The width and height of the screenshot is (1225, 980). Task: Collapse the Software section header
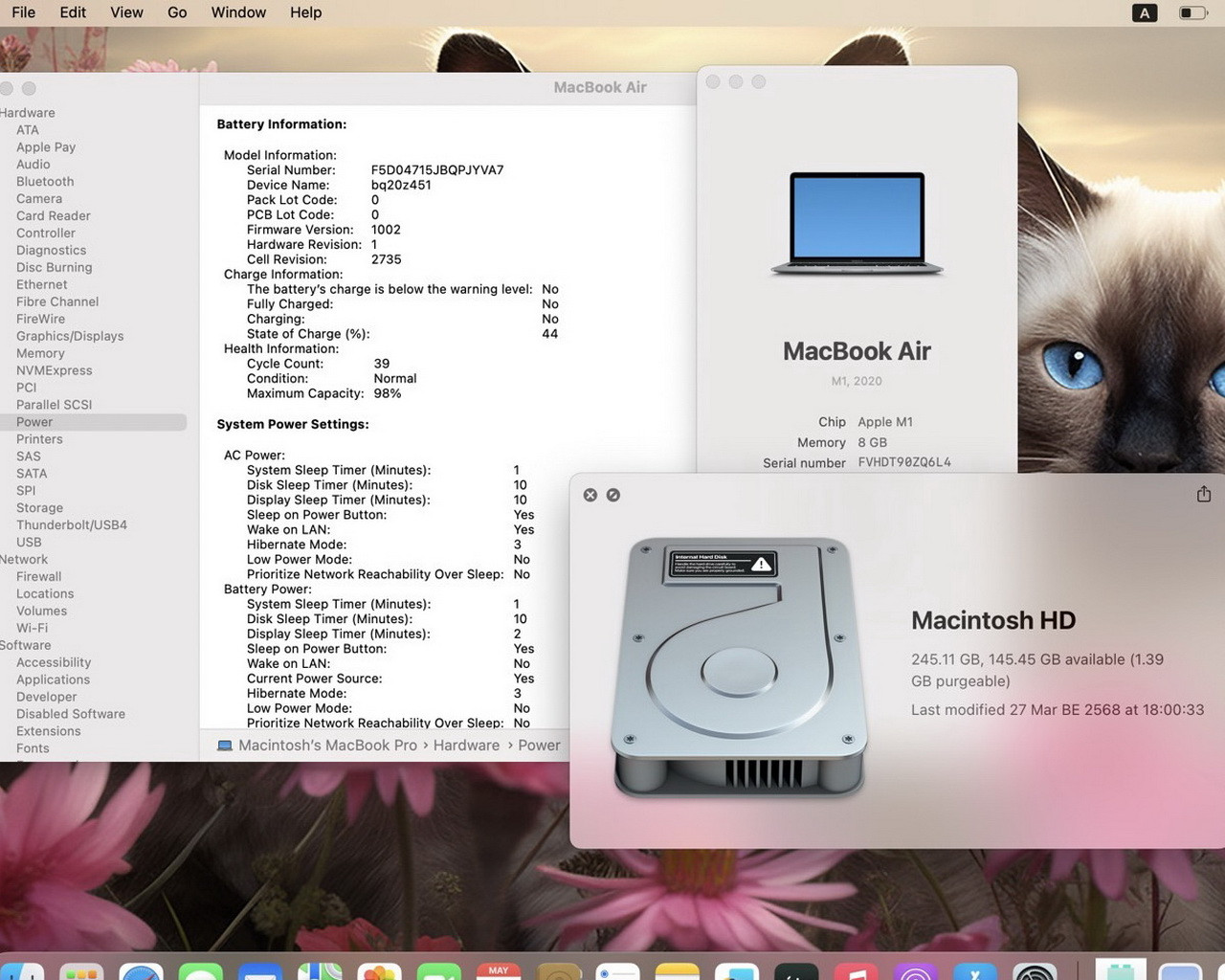[26, 645]
